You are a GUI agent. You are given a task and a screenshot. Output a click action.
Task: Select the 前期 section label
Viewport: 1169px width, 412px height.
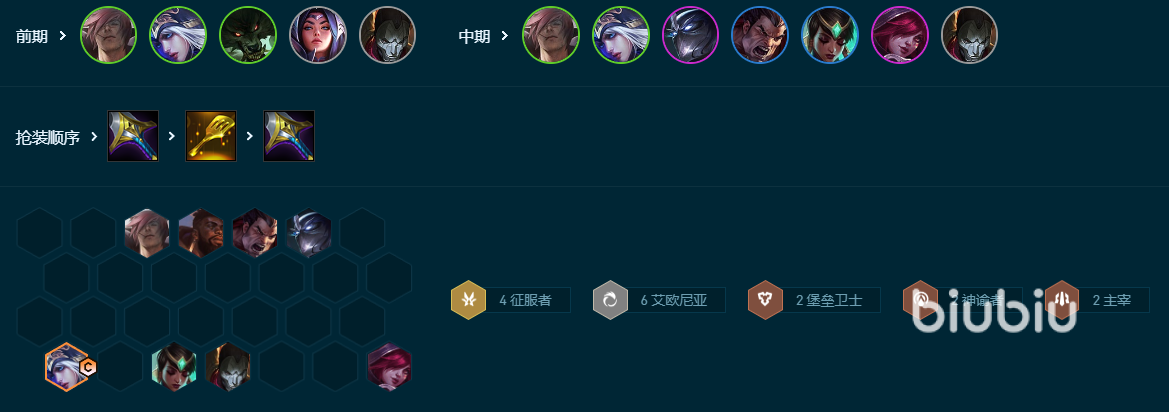coord(31,36)
